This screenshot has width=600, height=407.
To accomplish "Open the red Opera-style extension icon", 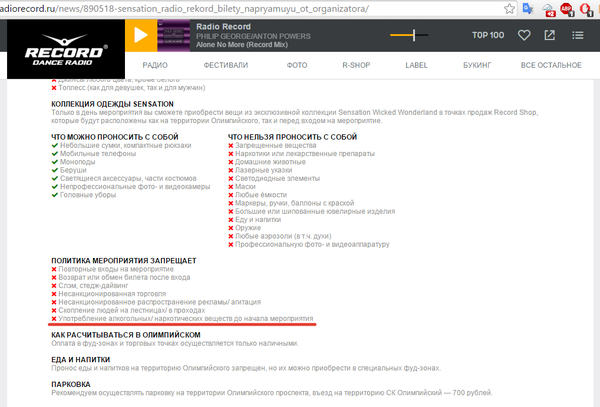I will point(586,9).
